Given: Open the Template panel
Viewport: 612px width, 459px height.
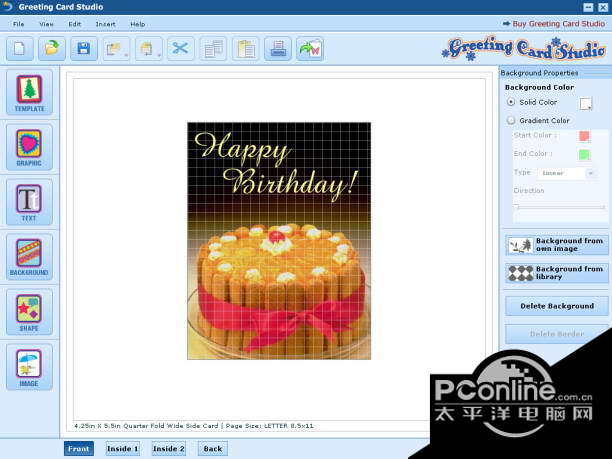Looking at the screenshot, I should point(29,93).
